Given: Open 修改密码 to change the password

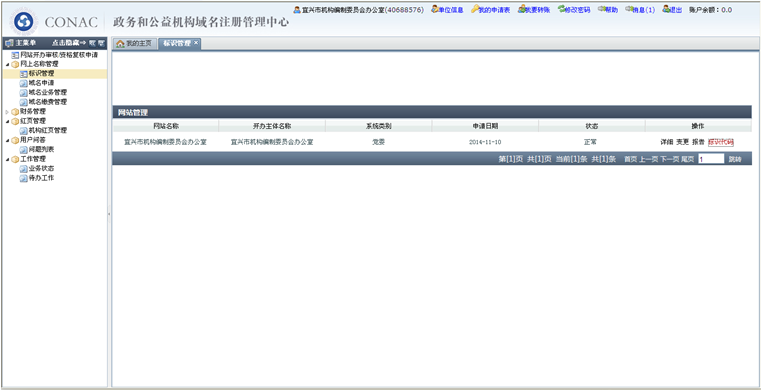Looking at the screenshot, I should pyautogui.click(x=574, y=10).
